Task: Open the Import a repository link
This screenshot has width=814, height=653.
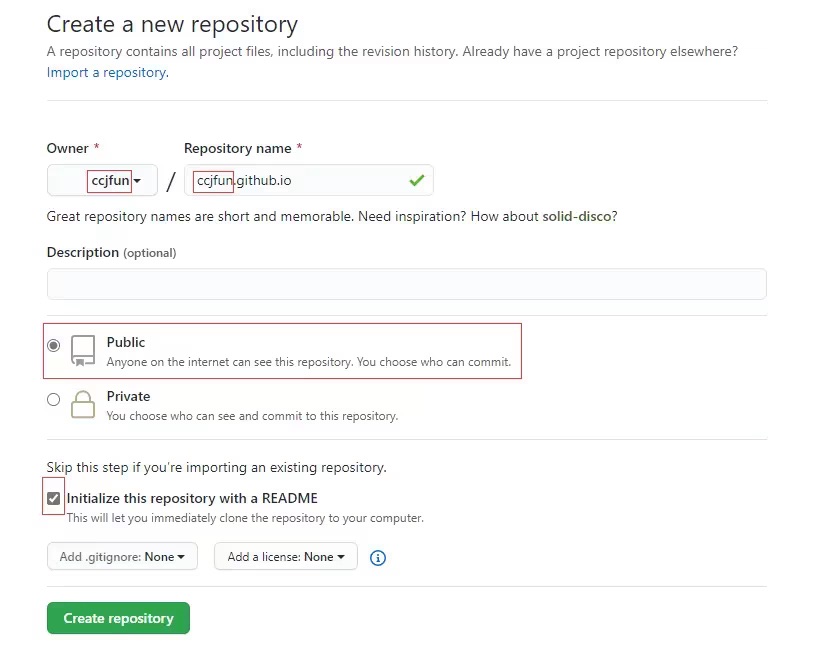Action: pyautogui.click(x=107, y=73)
